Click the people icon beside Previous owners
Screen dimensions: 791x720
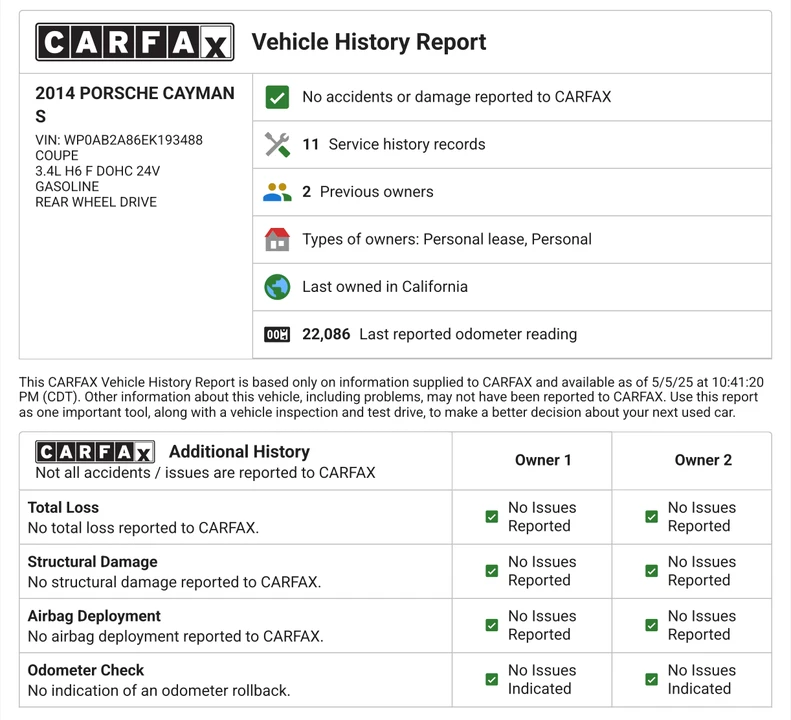277,192
